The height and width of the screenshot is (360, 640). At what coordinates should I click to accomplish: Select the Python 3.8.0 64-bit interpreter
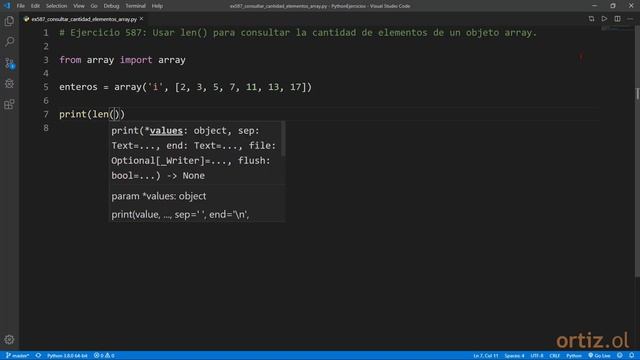pyautogui.click(x=67, y=356)
